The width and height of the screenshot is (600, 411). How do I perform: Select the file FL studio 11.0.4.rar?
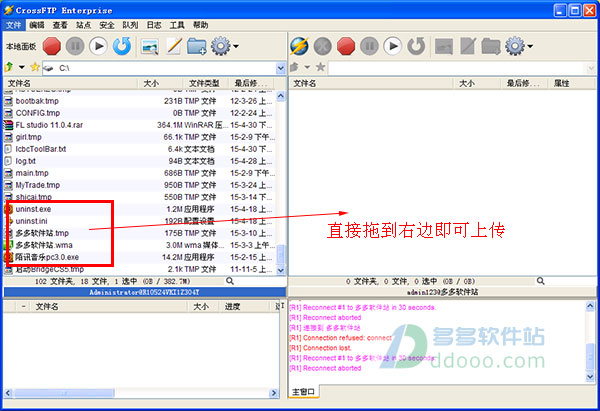(x=139, y=125)
